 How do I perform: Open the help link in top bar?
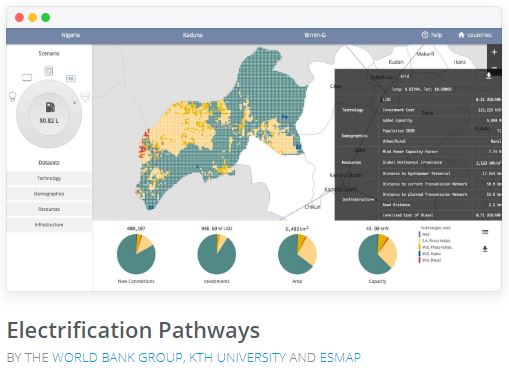pos(432,35)
